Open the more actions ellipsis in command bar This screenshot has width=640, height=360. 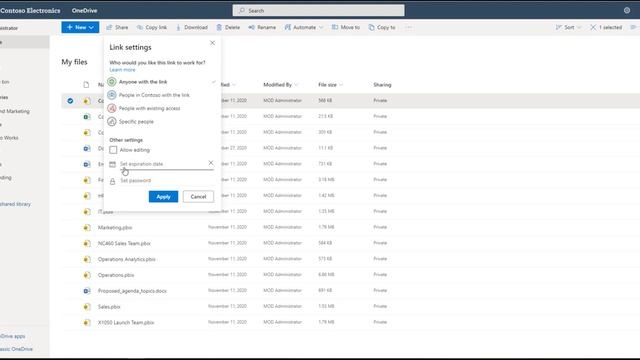(x=409, y=27)
